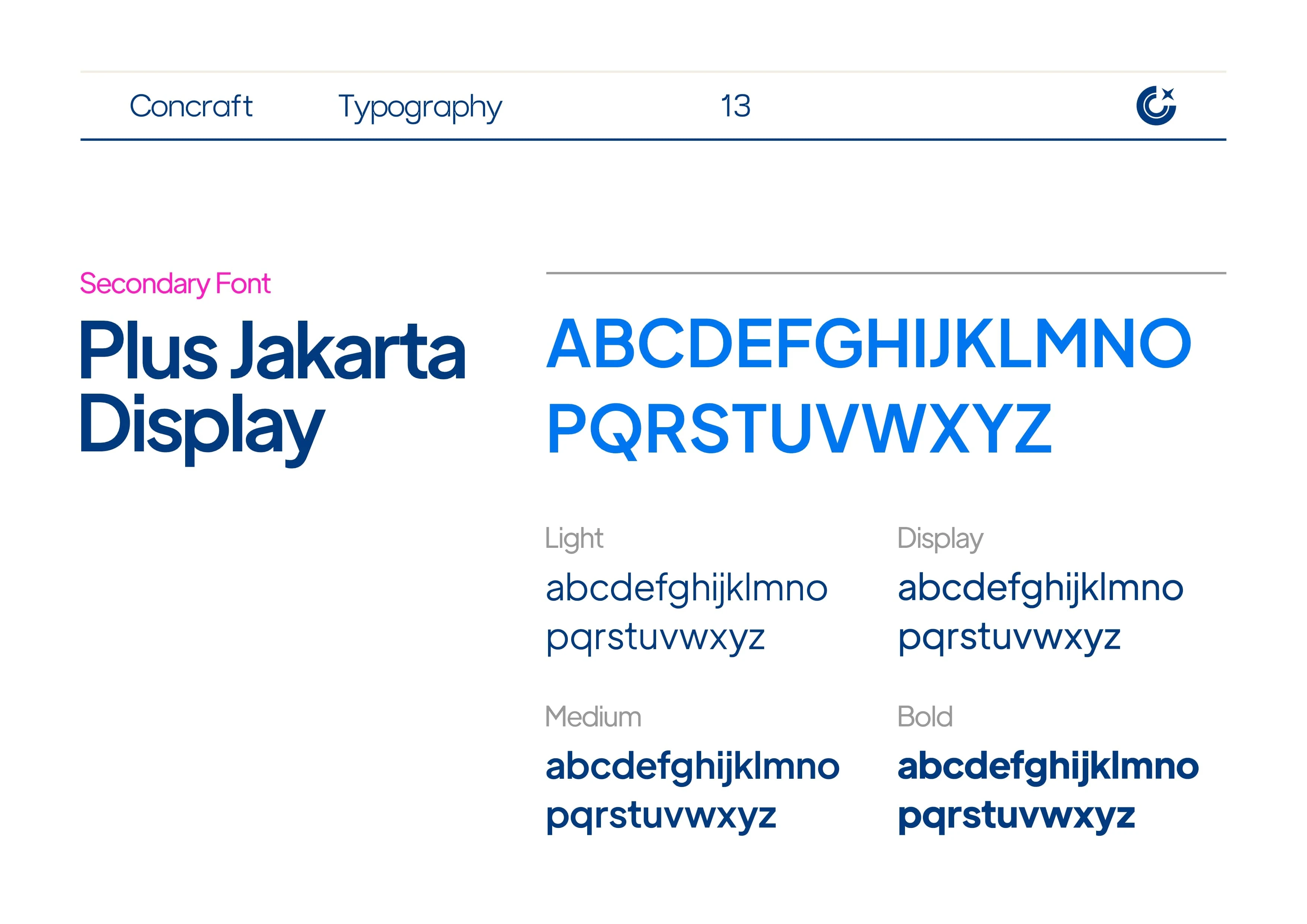Click the Concraft crescent logo icon

click(x=1156, y=106)
